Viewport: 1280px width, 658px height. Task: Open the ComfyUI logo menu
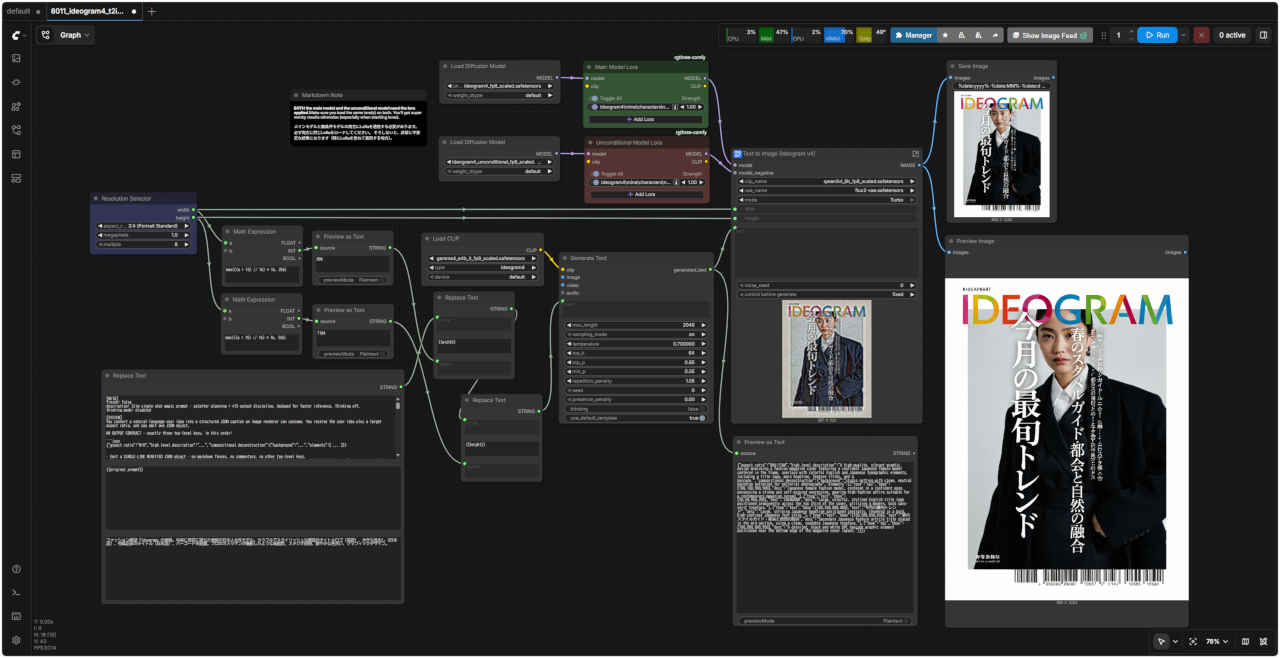click(16, 35)
